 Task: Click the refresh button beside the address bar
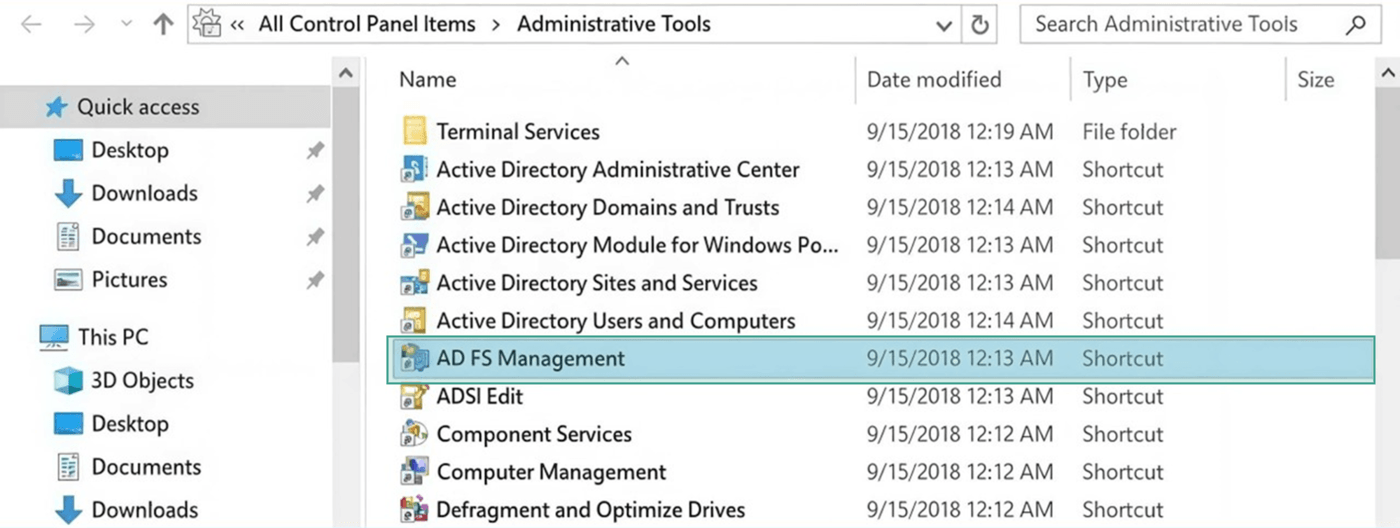[x=980, y=25]
